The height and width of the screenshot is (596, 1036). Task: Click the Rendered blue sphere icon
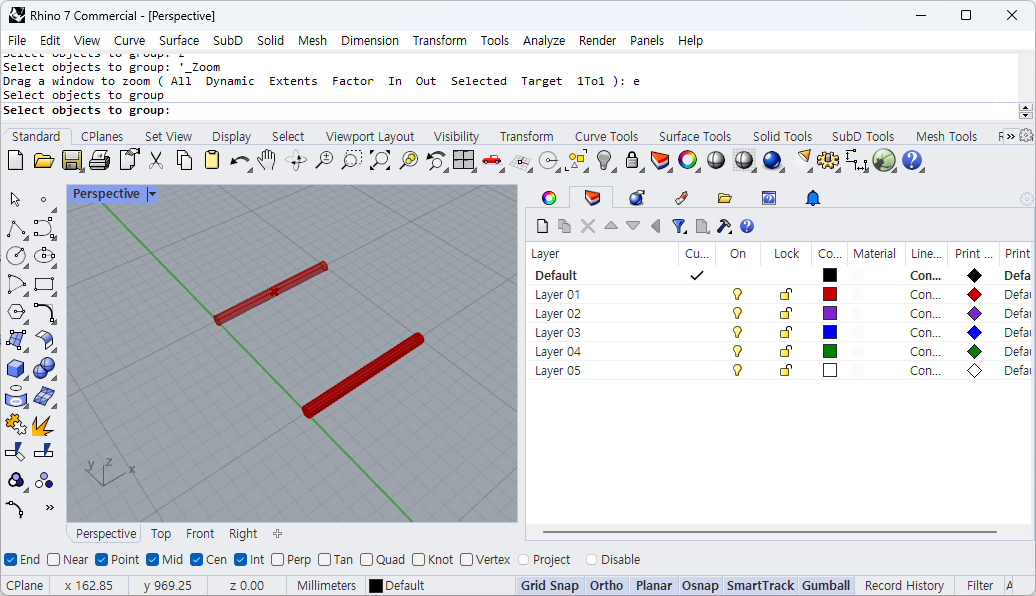click(x=772, y=161)
